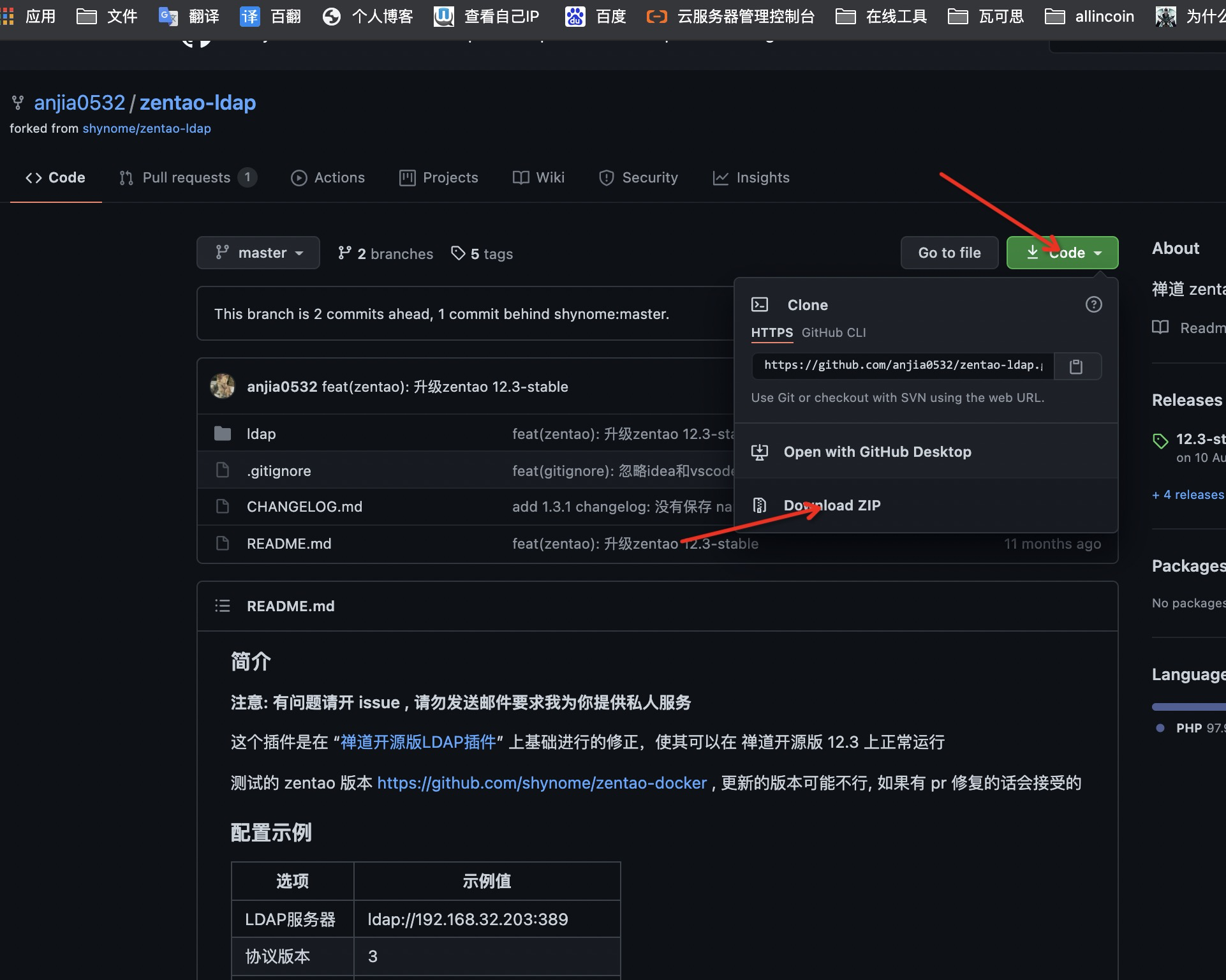Open the 查看自己IP bookmark
The image size is (1226, 980).
[487, 16]
